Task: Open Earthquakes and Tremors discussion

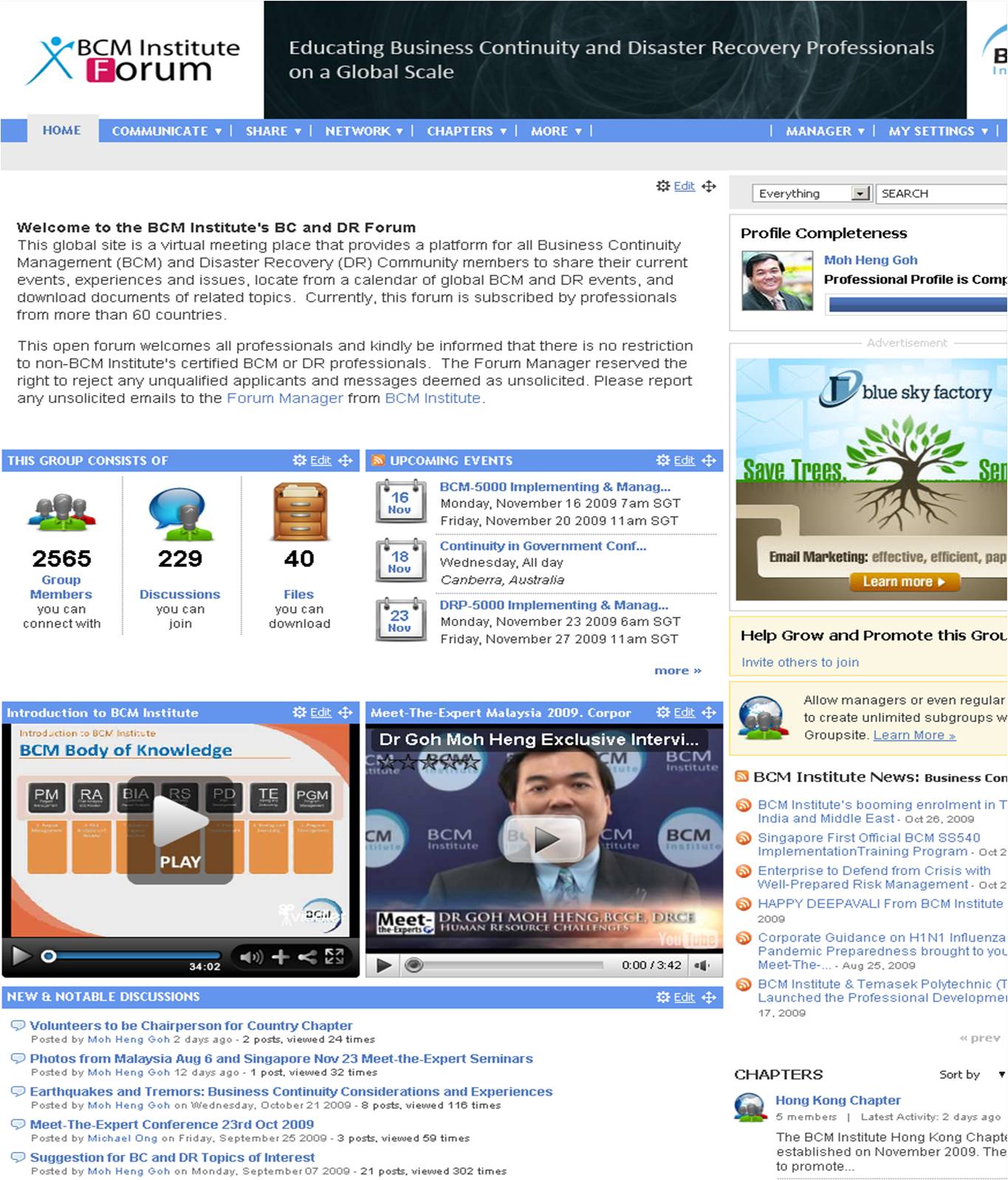Action: (x=291, y=1091)
